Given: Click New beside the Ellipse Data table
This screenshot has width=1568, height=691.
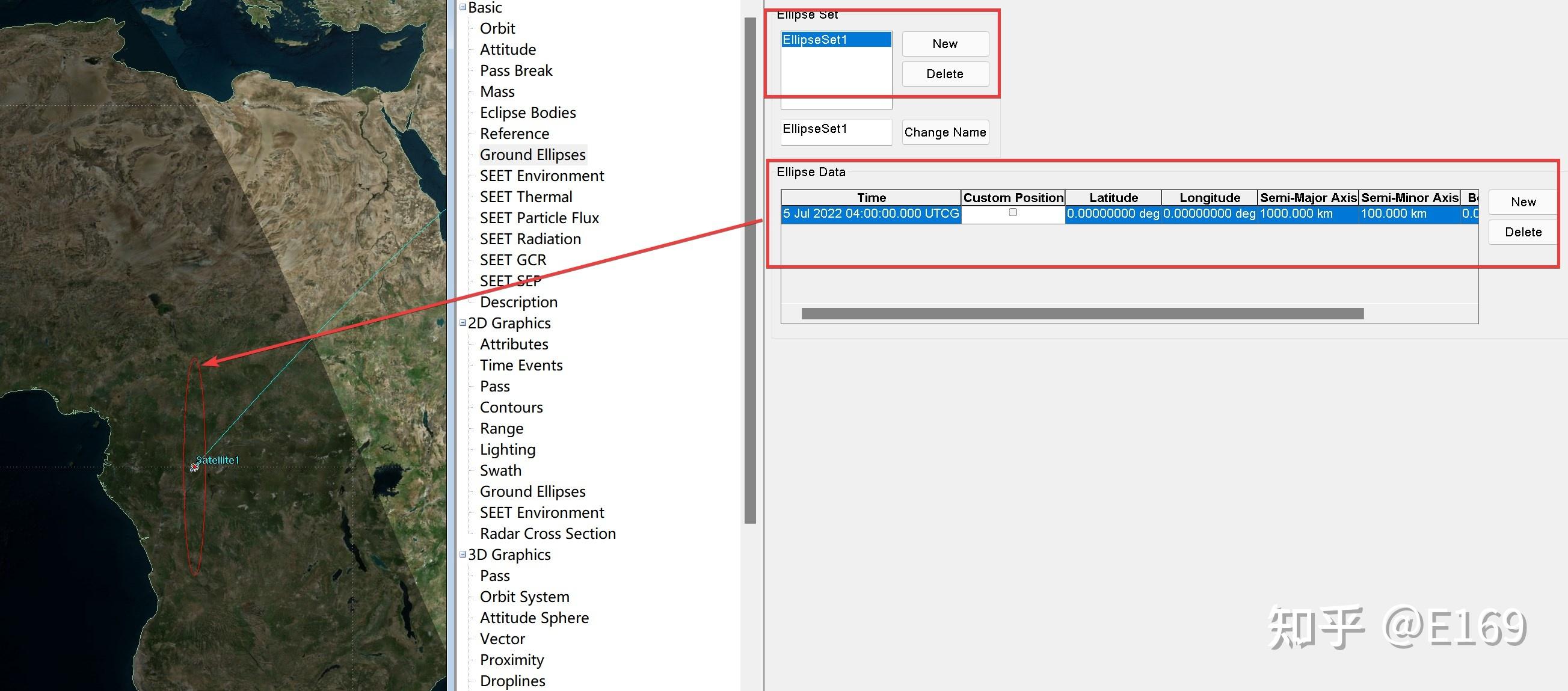Looking at the screenshot, I should 1522,202.
